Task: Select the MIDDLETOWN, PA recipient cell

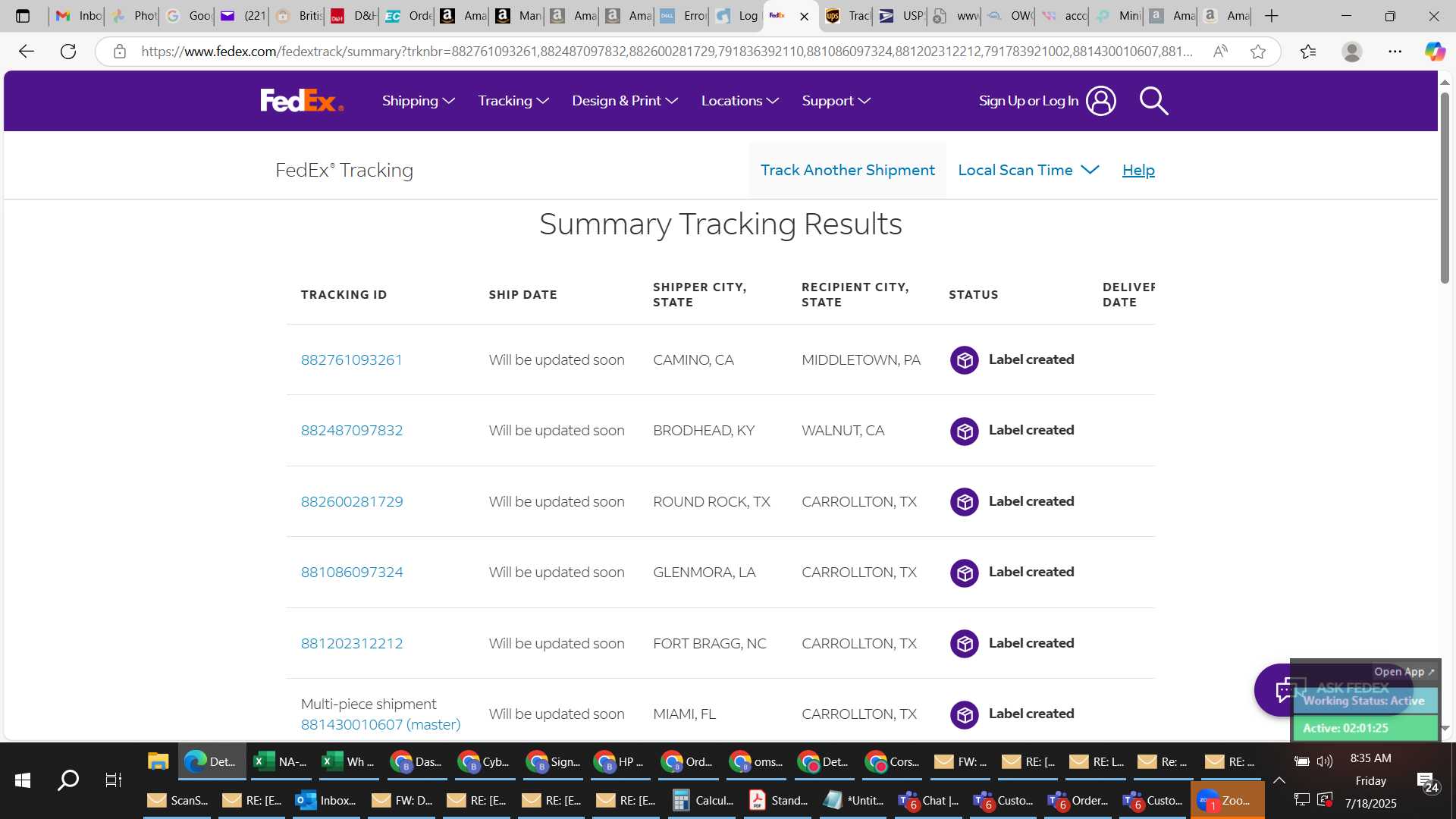Action: tap(861, 360)
